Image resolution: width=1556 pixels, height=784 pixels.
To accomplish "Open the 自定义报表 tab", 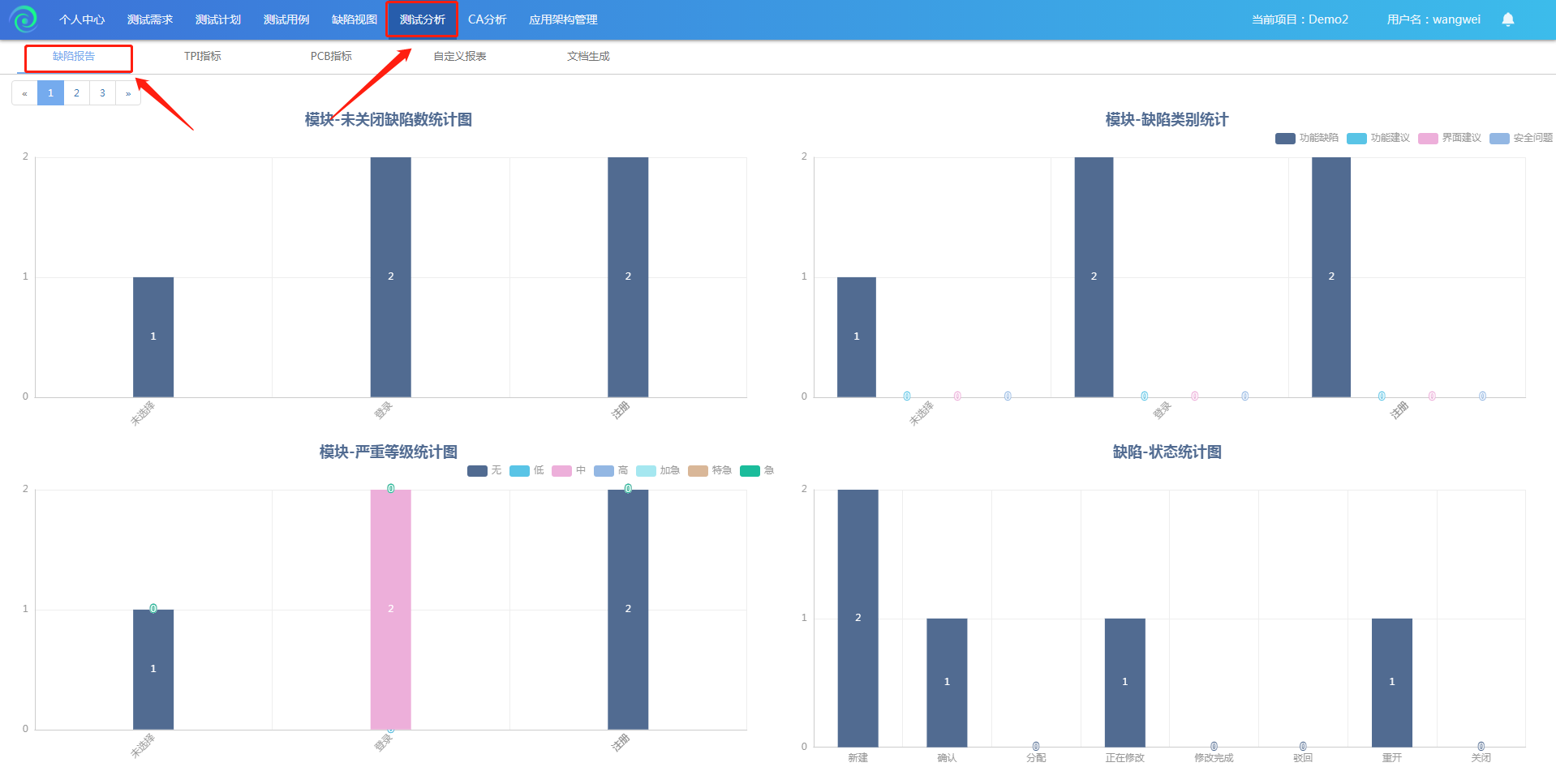I will 459,56.
